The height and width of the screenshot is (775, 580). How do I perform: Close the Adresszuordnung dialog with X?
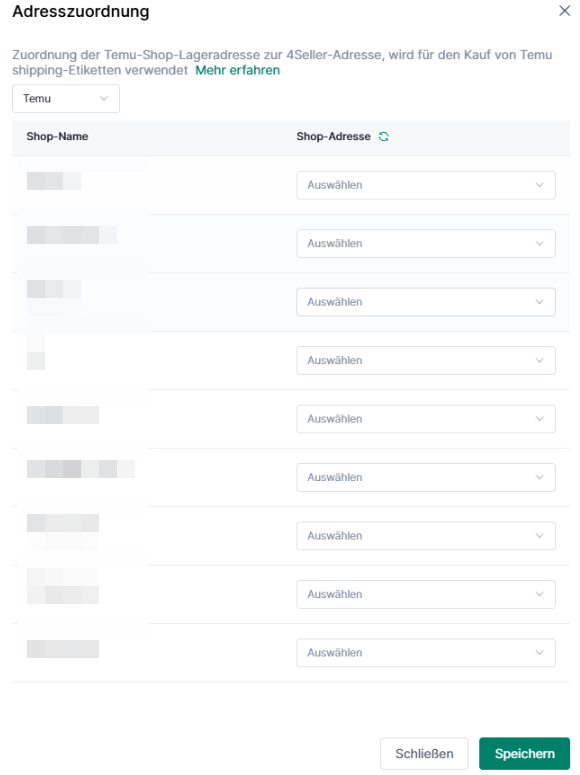(564, 10)
